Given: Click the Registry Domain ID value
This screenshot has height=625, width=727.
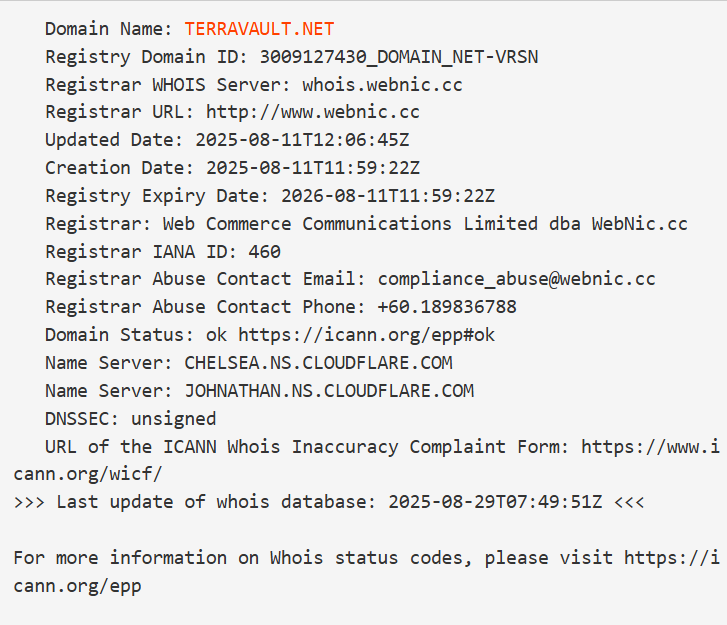Looking at the screenshot, I should click(398, 57).
